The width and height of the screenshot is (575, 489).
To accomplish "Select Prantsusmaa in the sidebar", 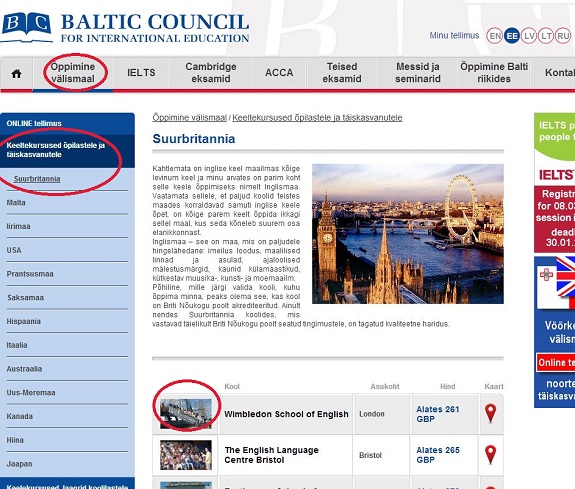I will point(30,274).
